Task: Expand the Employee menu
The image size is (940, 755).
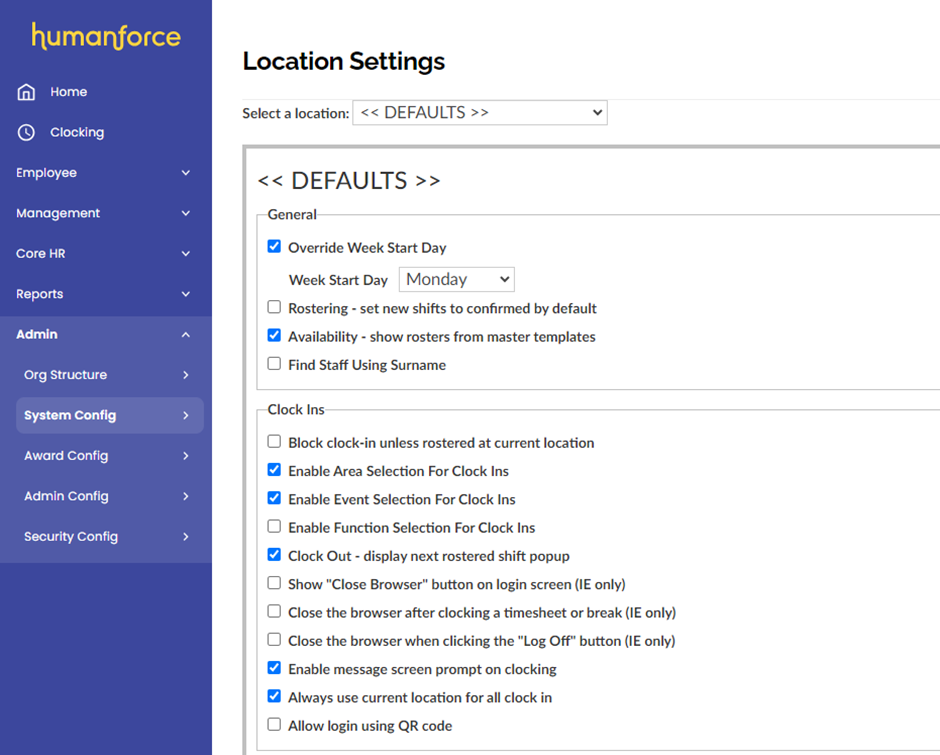Action: coord(106,173)
